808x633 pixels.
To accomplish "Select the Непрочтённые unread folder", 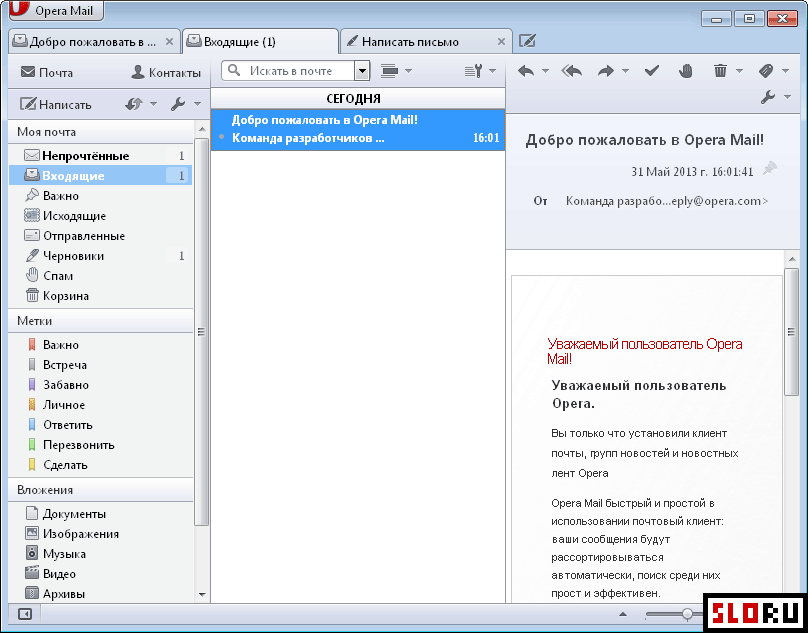I will tap(100, 156).
